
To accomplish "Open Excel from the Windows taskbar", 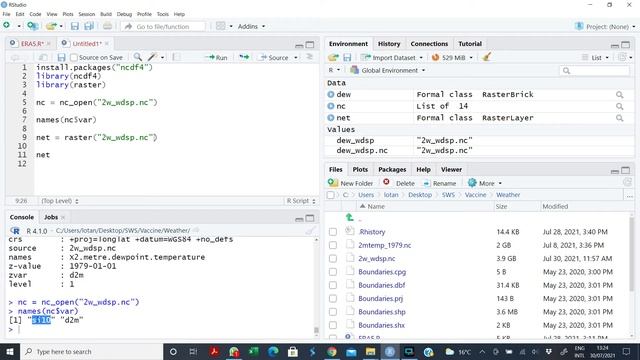I will [x=253, y=351].
